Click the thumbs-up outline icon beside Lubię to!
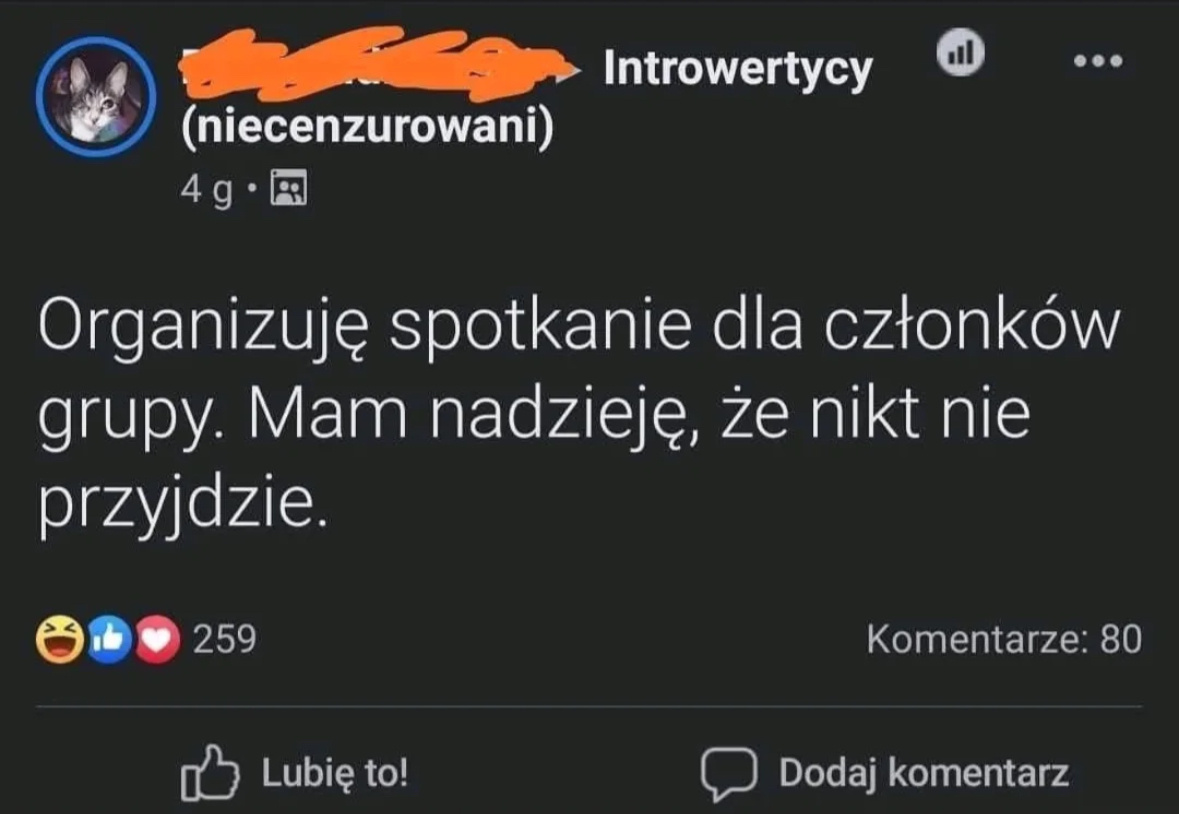Viewport: 1179px width, 814px height. 210,774
